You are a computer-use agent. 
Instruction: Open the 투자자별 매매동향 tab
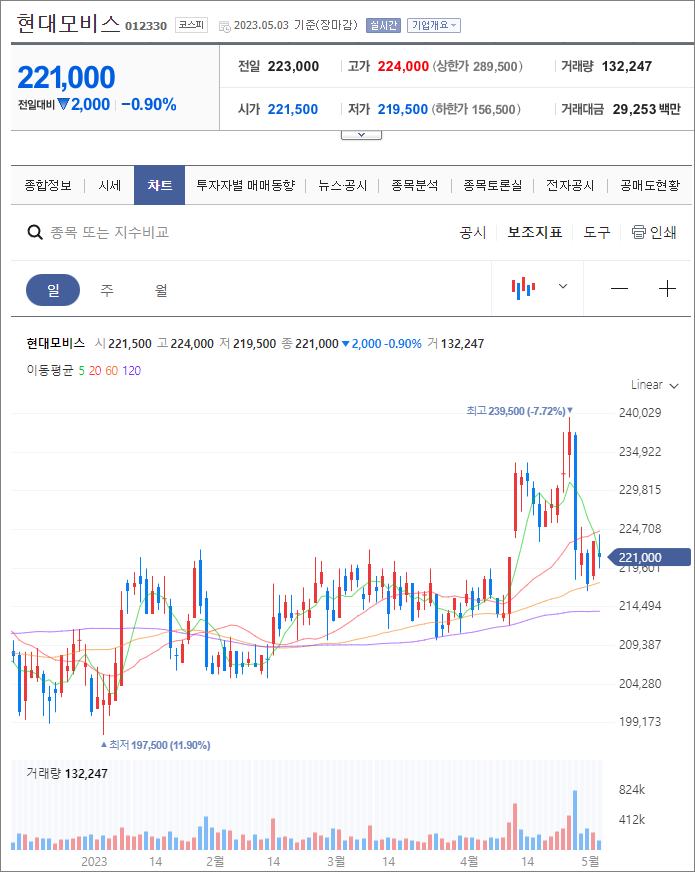click(245, 185)
